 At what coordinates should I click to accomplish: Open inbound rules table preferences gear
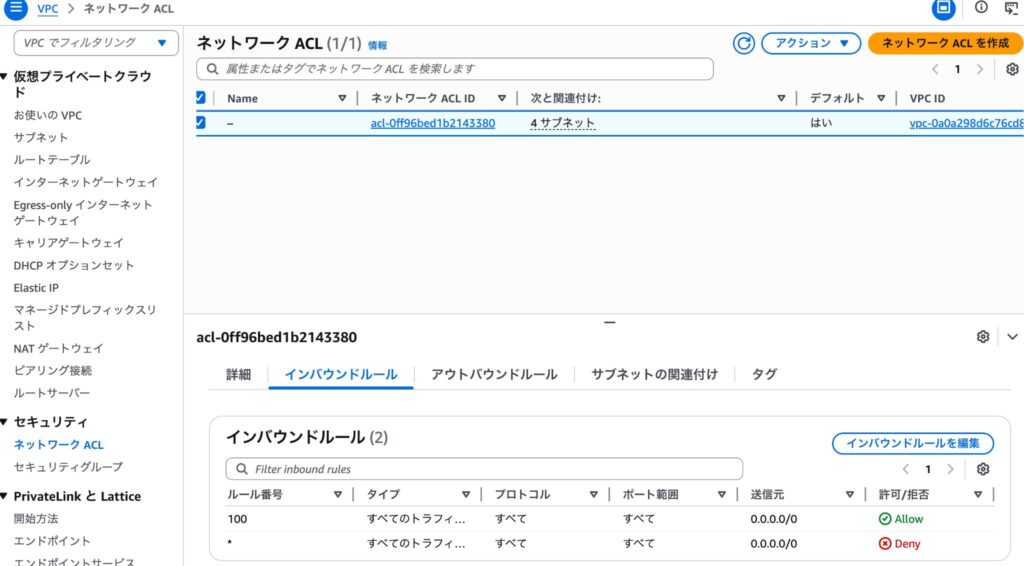click(x=983, y=469)
